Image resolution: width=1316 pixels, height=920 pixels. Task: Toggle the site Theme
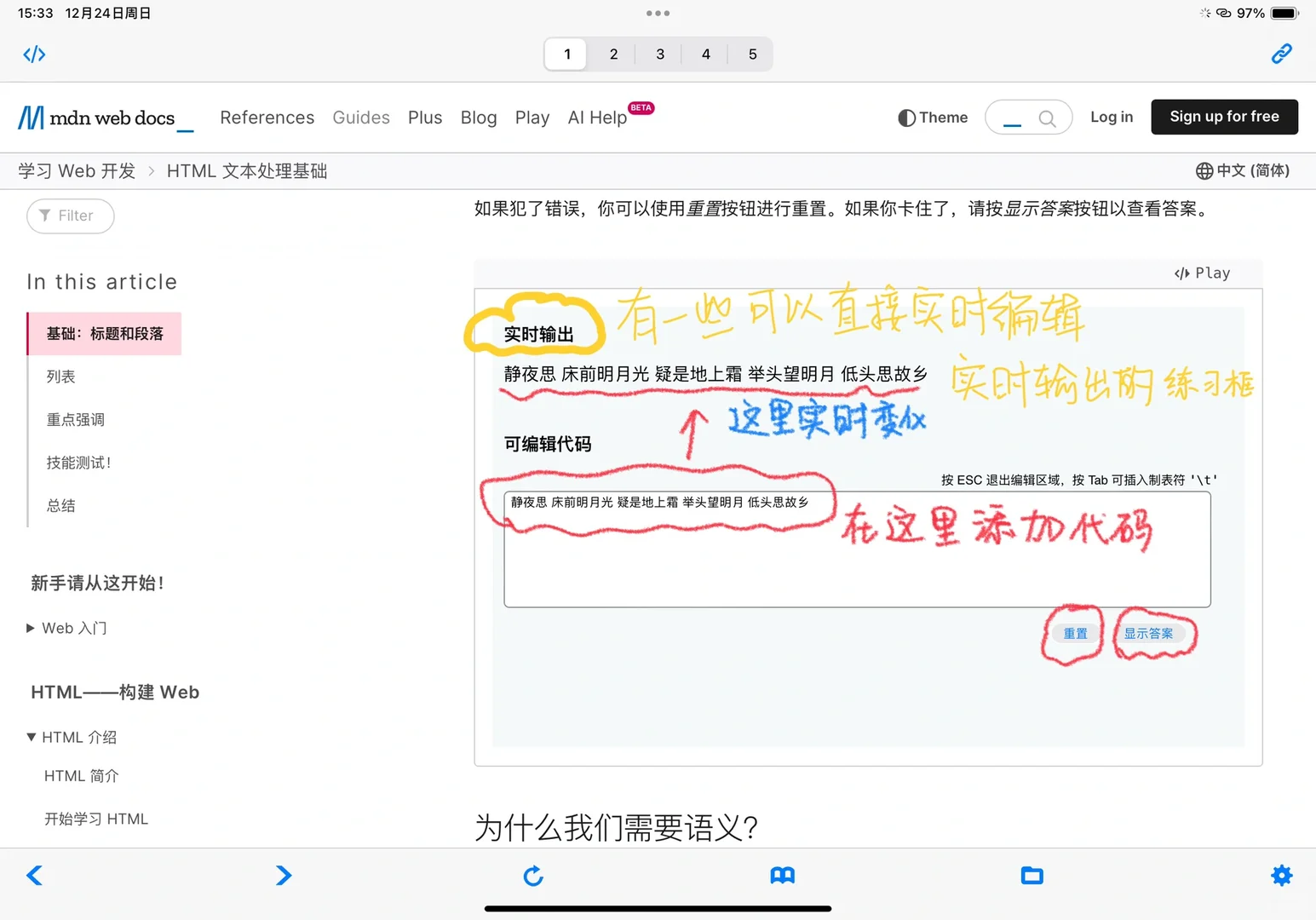pos(932,117)
